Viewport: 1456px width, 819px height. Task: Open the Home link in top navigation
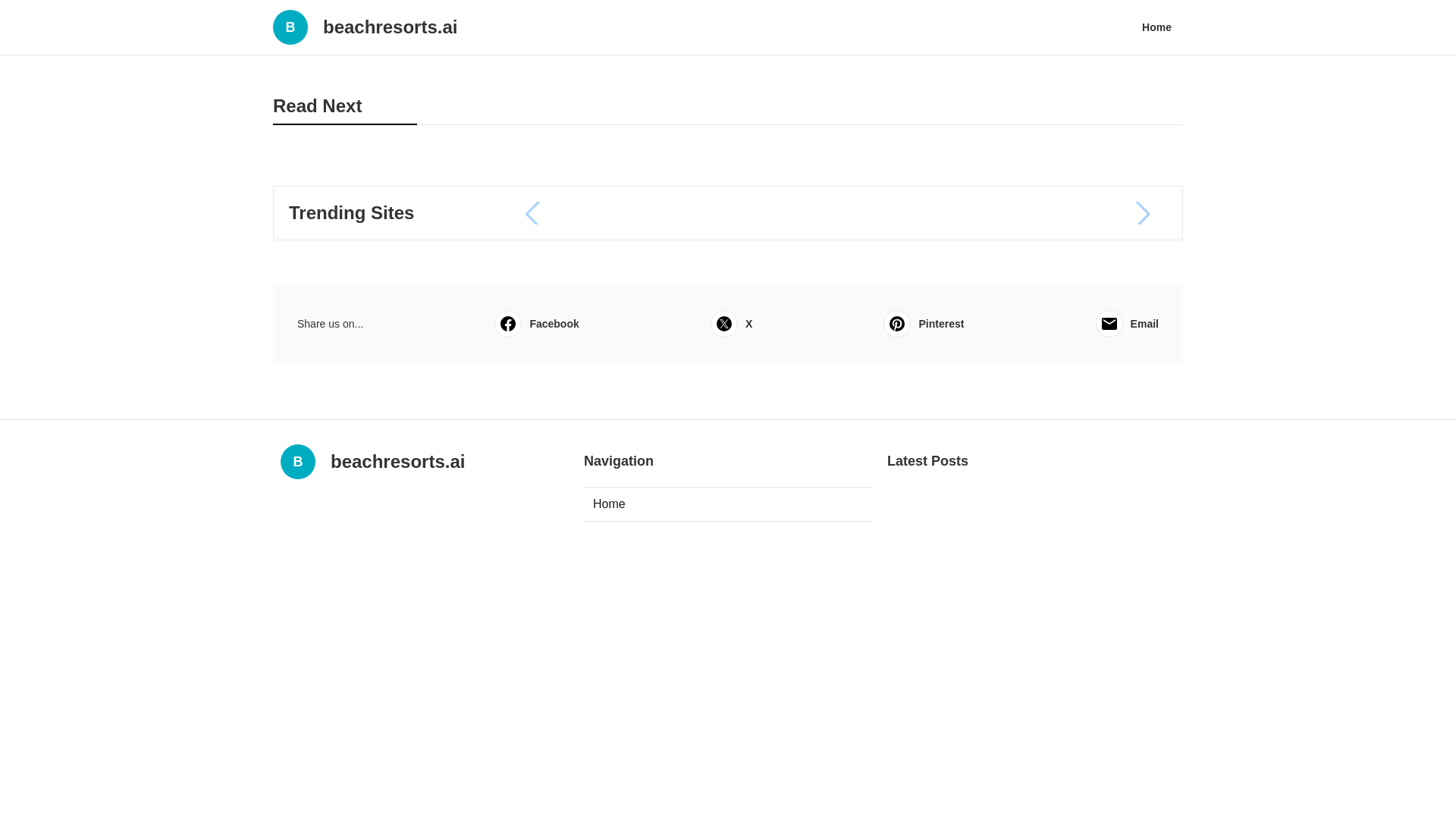[x=1156, y=27]
